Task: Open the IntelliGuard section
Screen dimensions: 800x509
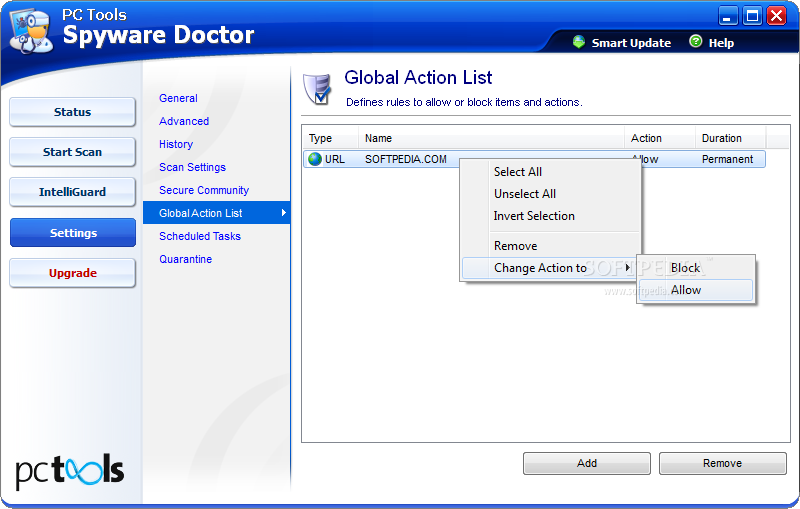Action: pyautogui.click(x=72, y=192)
